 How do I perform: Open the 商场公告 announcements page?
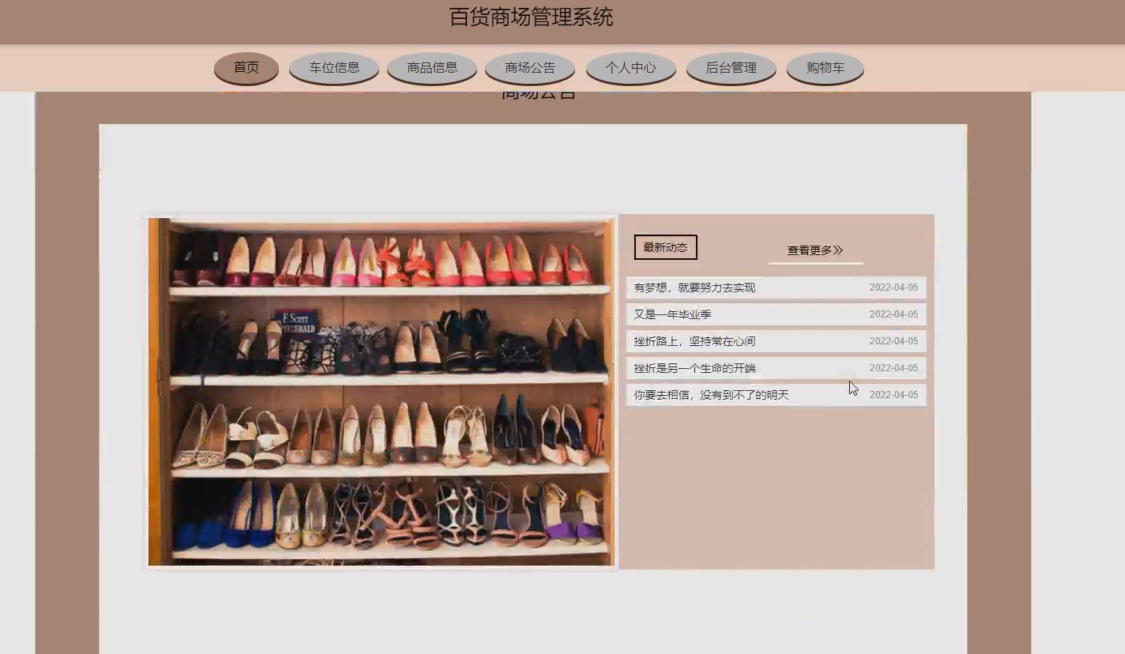tap(530, 68)
